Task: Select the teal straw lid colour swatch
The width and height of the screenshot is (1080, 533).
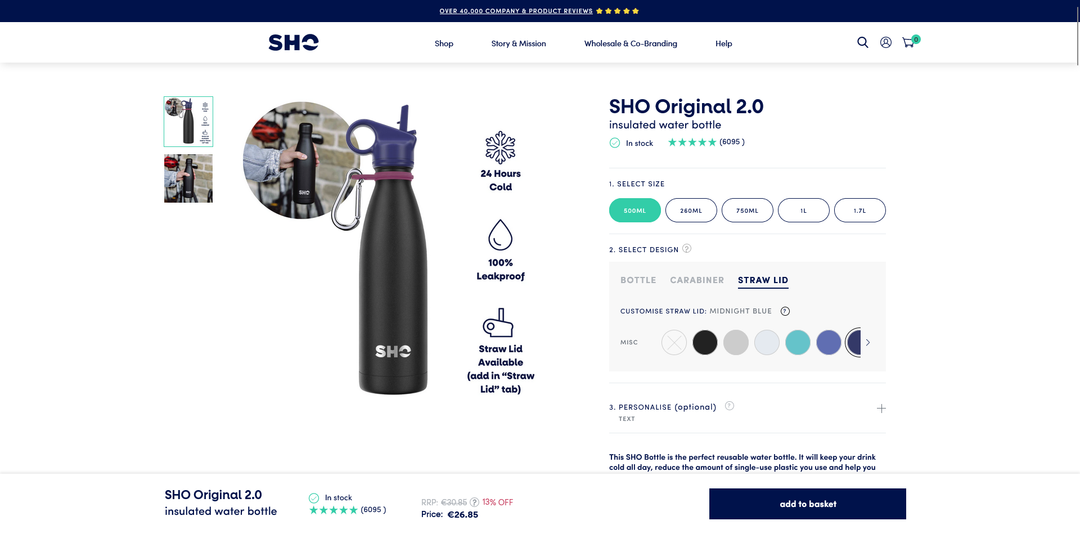Action: (x=798, y=342)
